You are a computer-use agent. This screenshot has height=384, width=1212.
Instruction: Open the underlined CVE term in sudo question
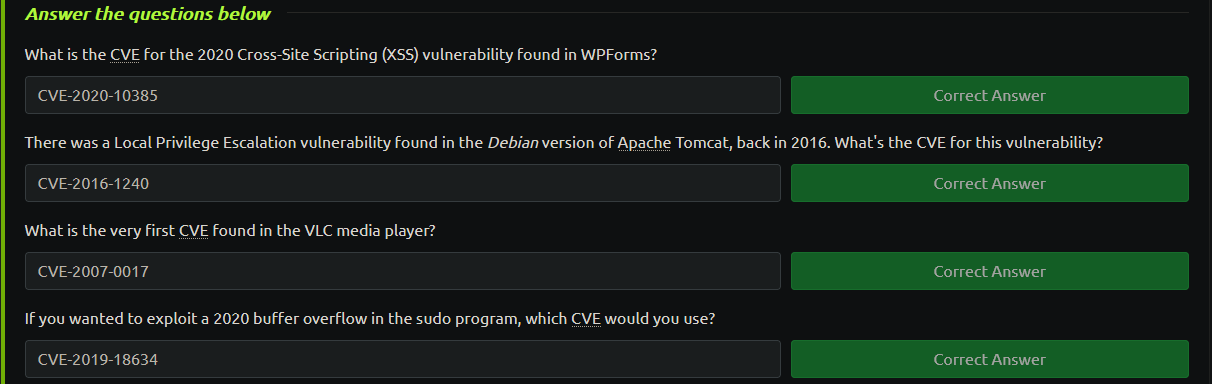pos(586,319)
